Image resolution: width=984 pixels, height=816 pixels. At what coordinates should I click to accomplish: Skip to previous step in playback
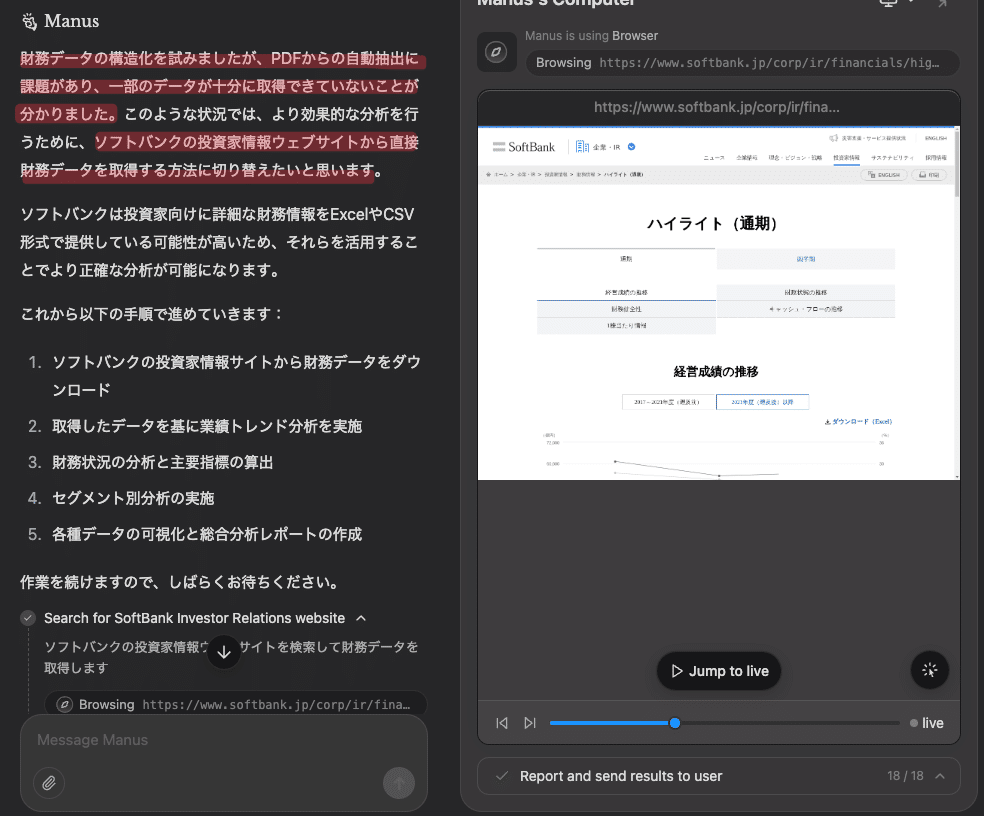[502, 723]
